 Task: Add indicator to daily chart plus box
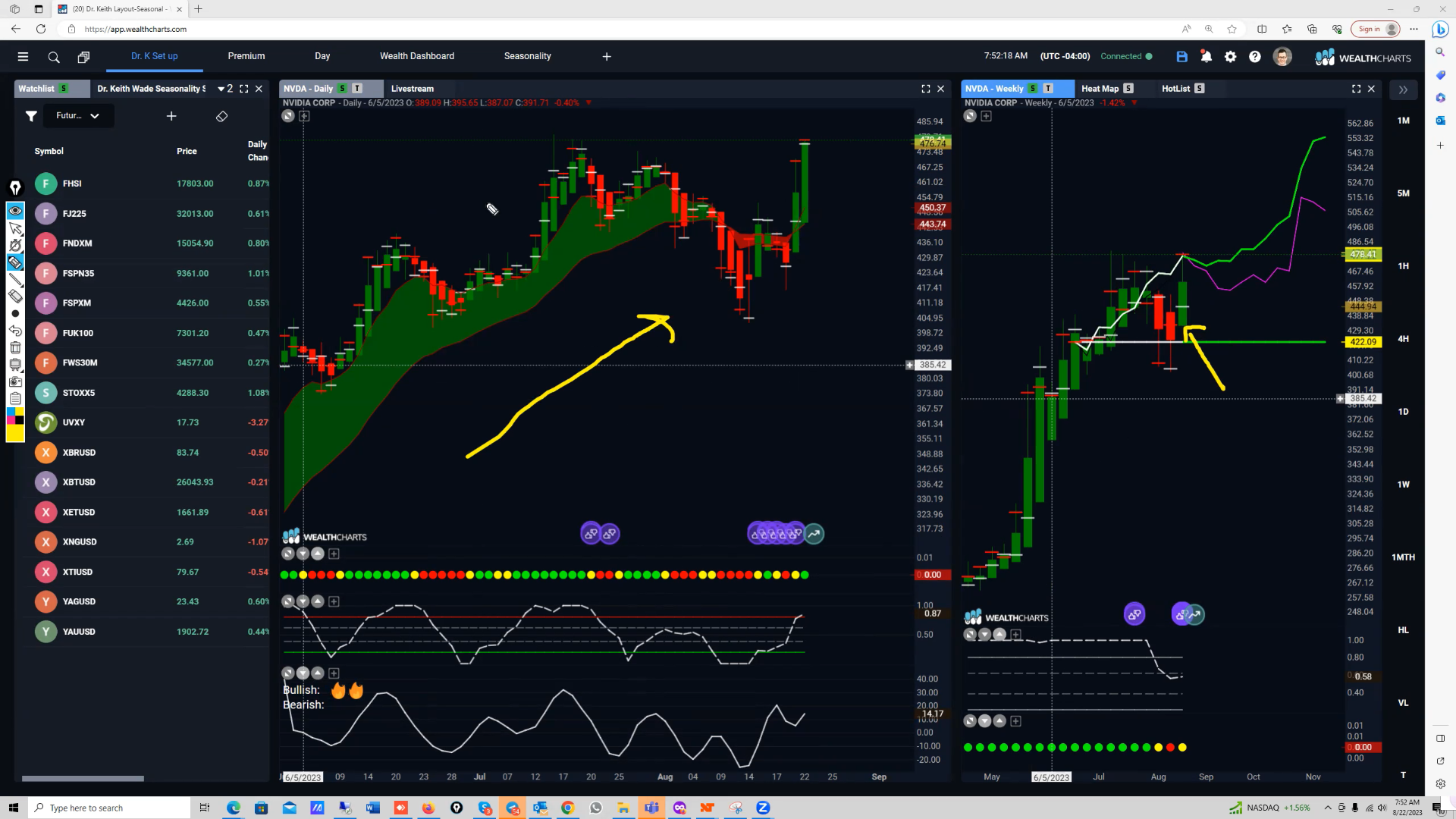[304, 116]
